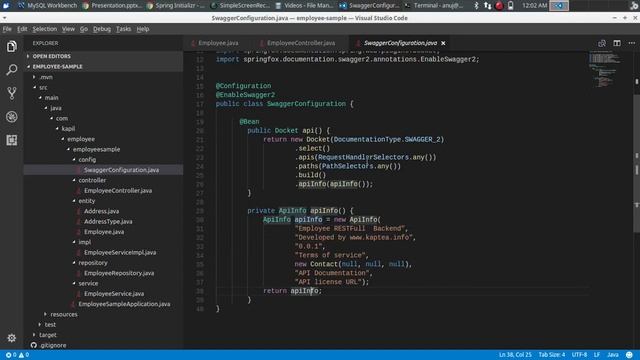Change Tab Size: 4 indentation setting
The height and width of the screenshot is (360, 640).
[551, 355]
